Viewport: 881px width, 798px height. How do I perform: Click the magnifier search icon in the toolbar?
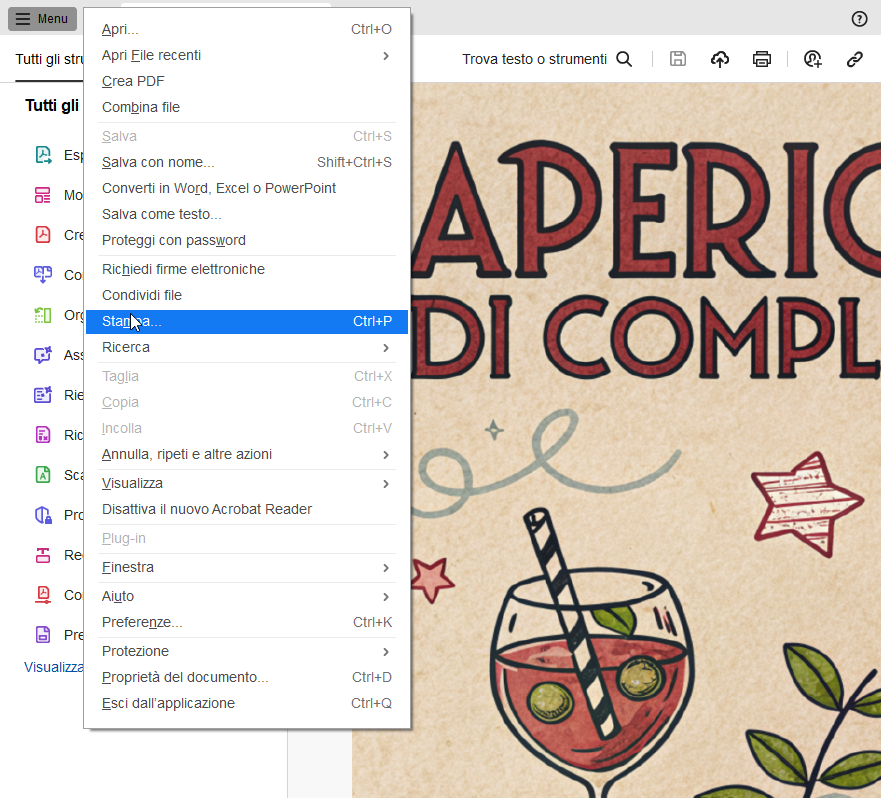pyautogui.click(x=624, y=59)
